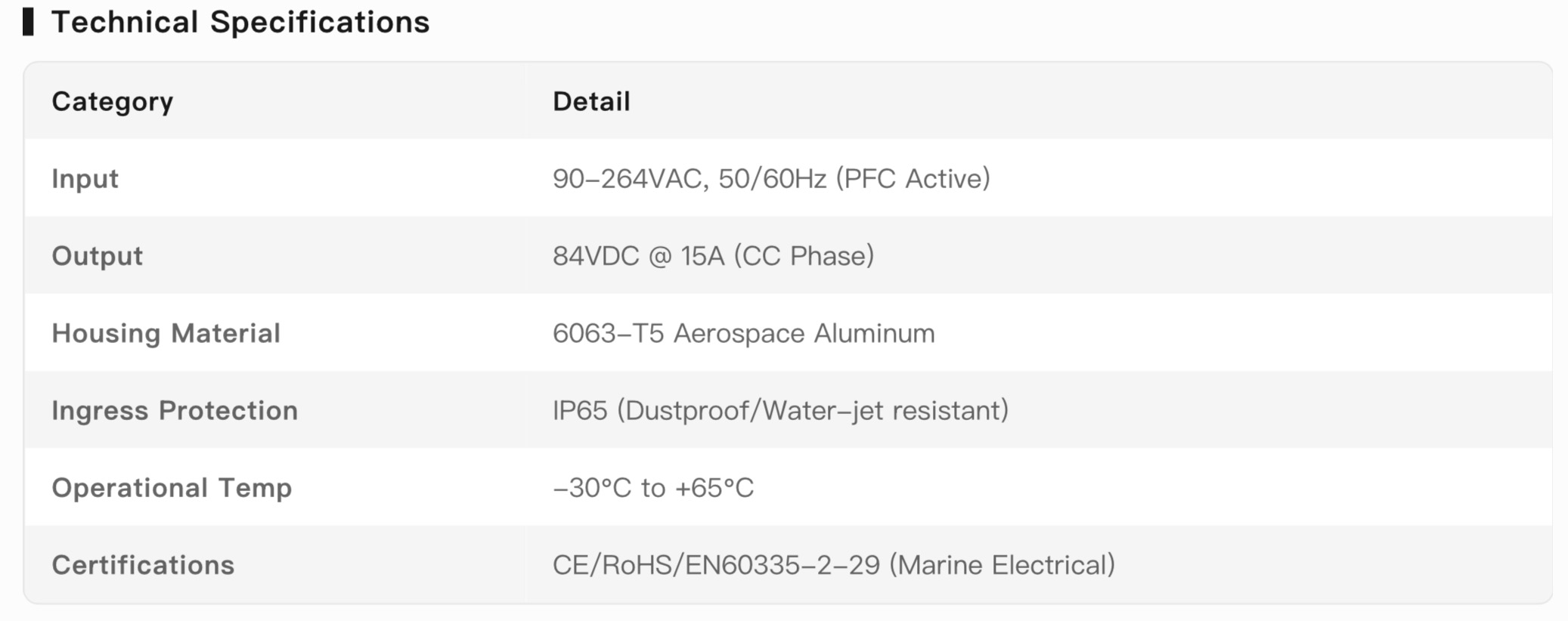Screen dimensions: 1568x621
Task: Click the black bar beside the heading
Action: coord(28,22)
